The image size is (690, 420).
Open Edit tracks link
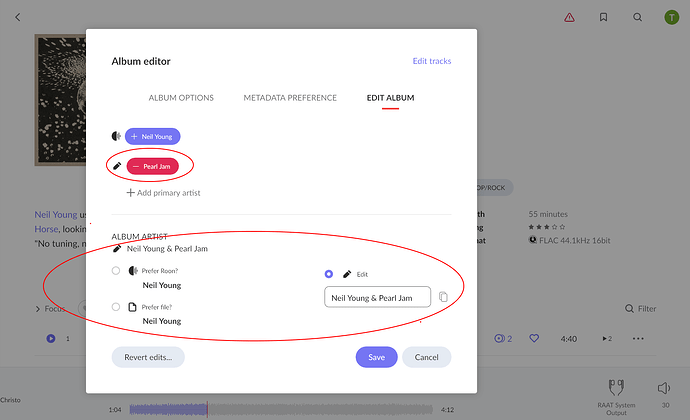(x=432, y=61)
